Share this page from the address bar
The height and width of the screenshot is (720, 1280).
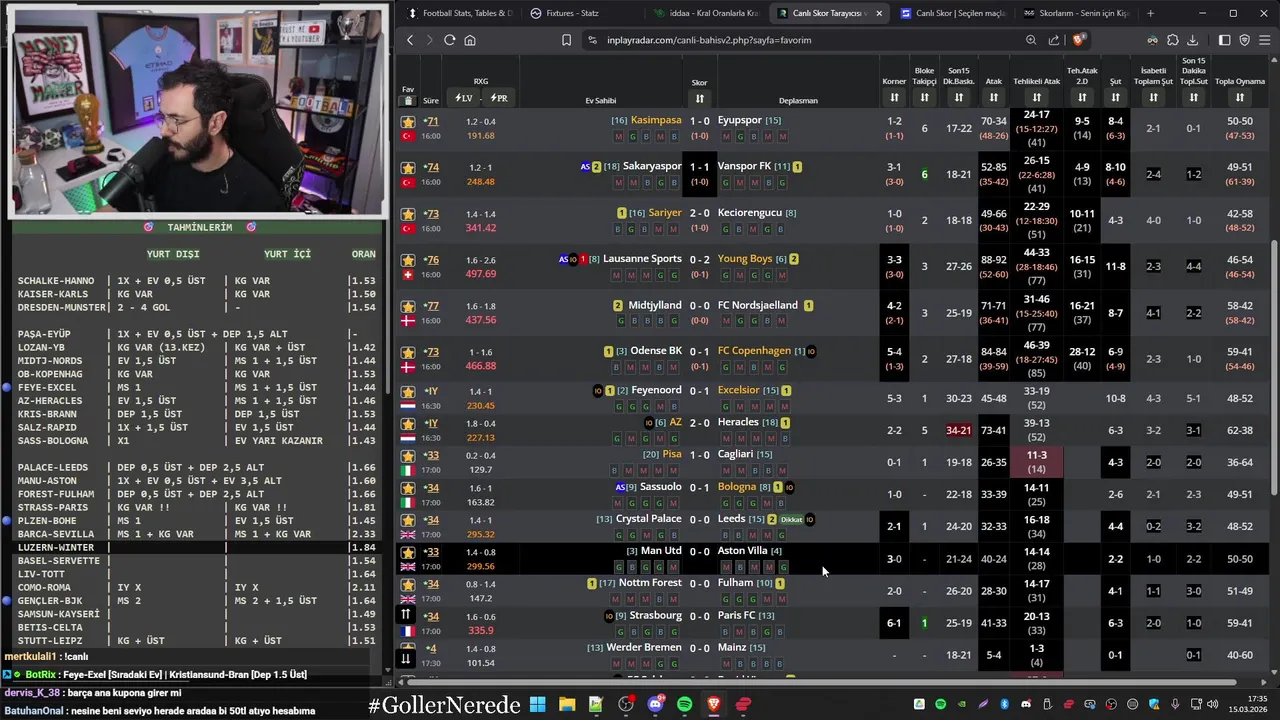click(x=1054, y=40)
